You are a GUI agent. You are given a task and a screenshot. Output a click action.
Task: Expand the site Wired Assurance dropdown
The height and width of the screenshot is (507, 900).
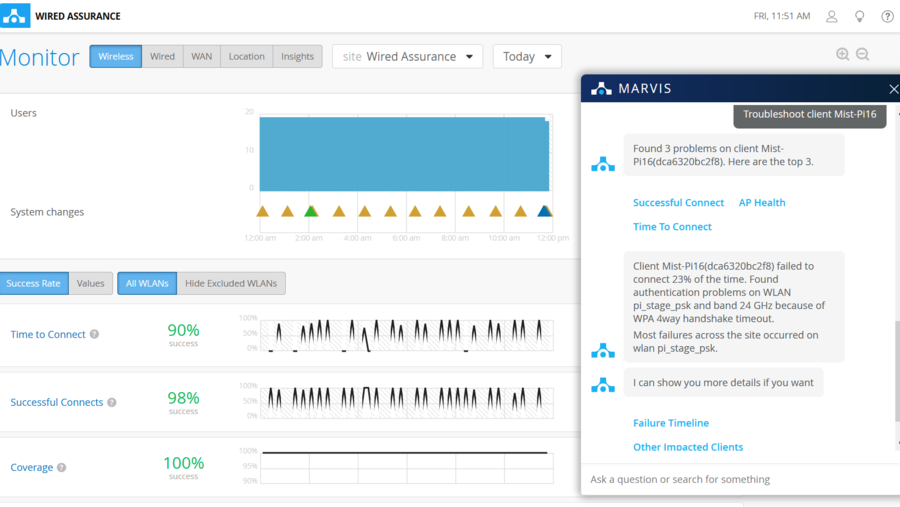point(408,57)
